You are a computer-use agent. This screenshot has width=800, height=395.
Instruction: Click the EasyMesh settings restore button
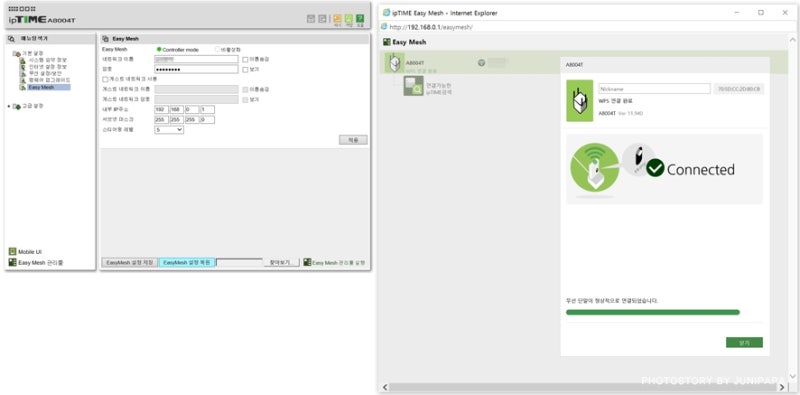coord(187,262)
